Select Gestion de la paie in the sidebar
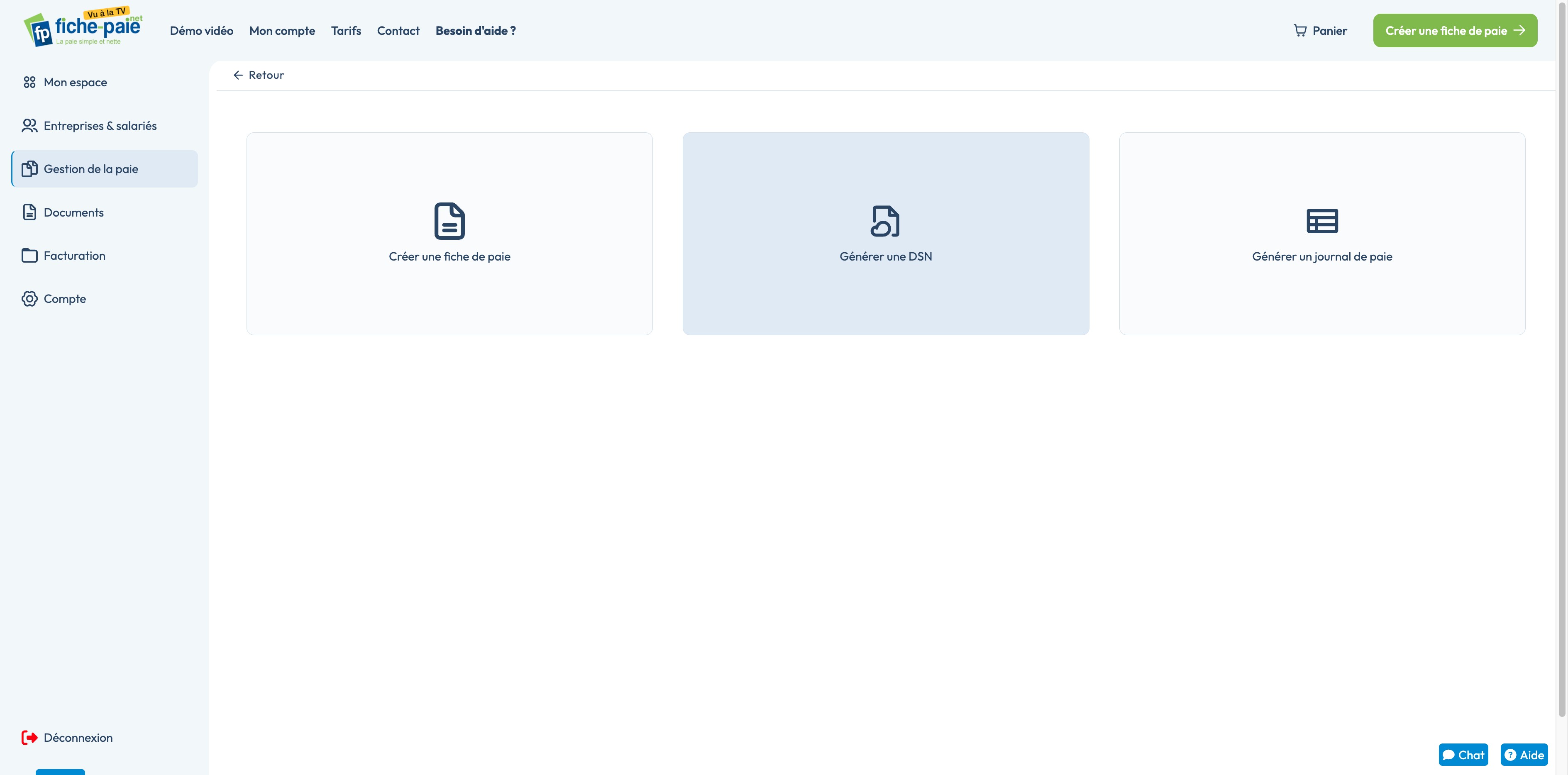This screenshot has height=775, width=1568. tap(91, 169)
